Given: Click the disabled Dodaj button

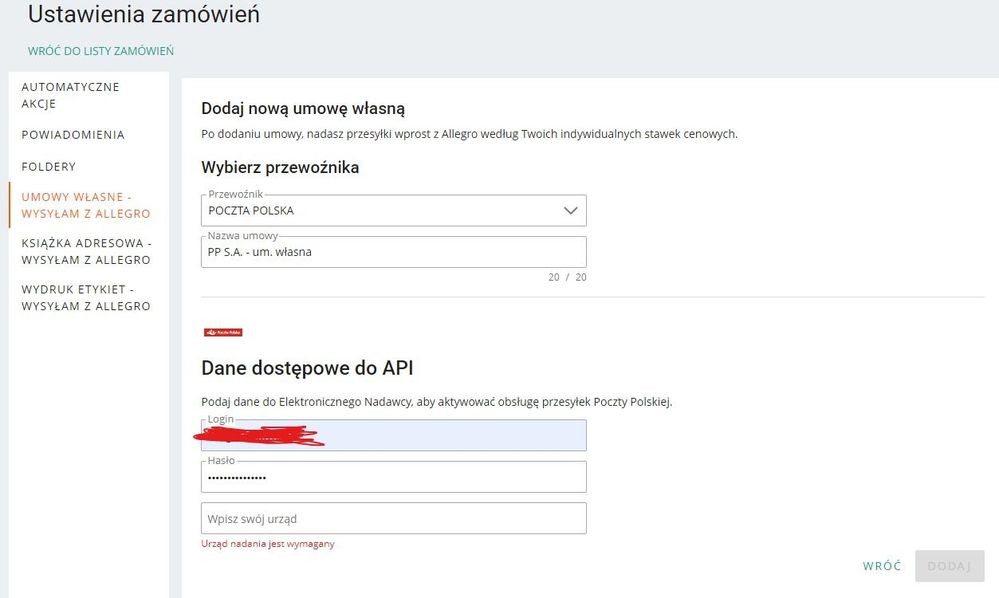Looking at the screenshot, I should (949, 566).
